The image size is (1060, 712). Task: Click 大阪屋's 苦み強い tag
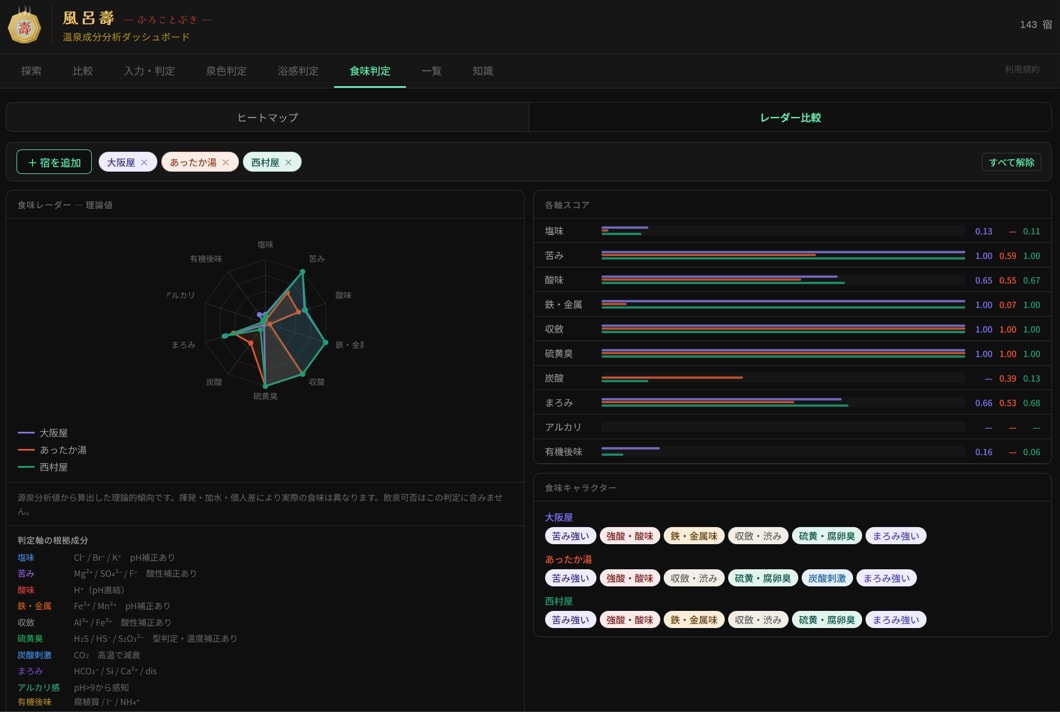(571, 536)
